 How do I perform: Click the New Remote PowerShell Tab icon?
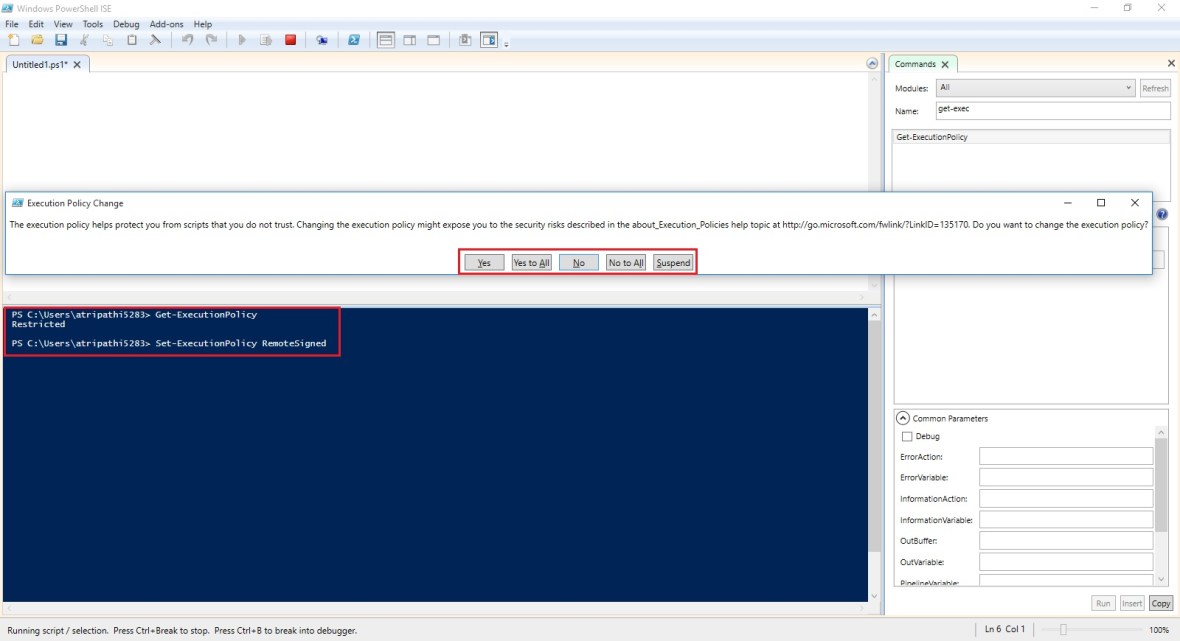pyautogui.click(x=322, y=40)
